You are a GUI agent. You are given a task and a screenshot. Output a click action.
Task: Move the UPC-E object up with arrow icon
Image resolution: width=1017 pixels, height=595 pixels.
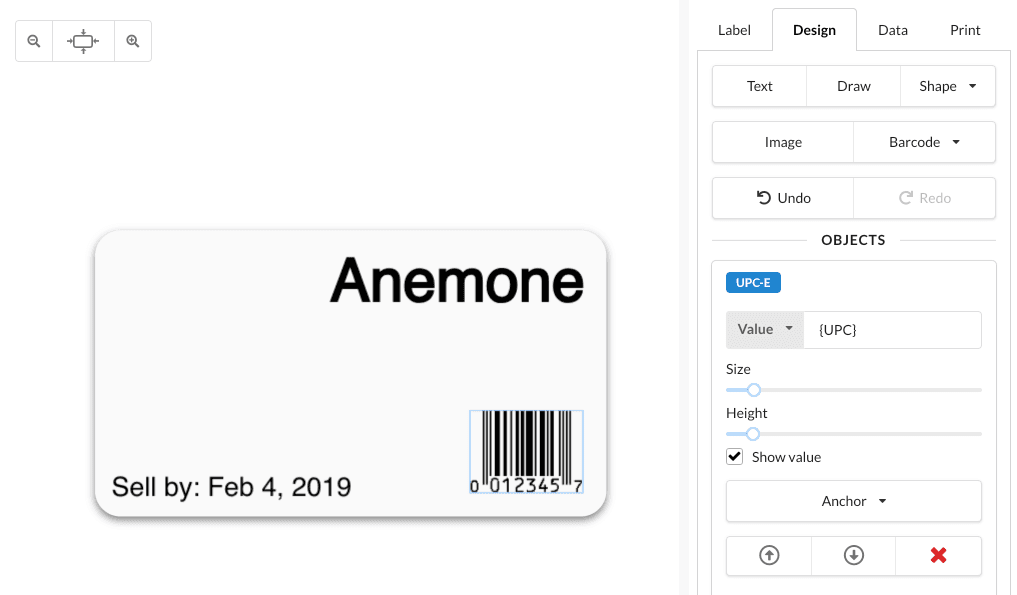point(768,555)
